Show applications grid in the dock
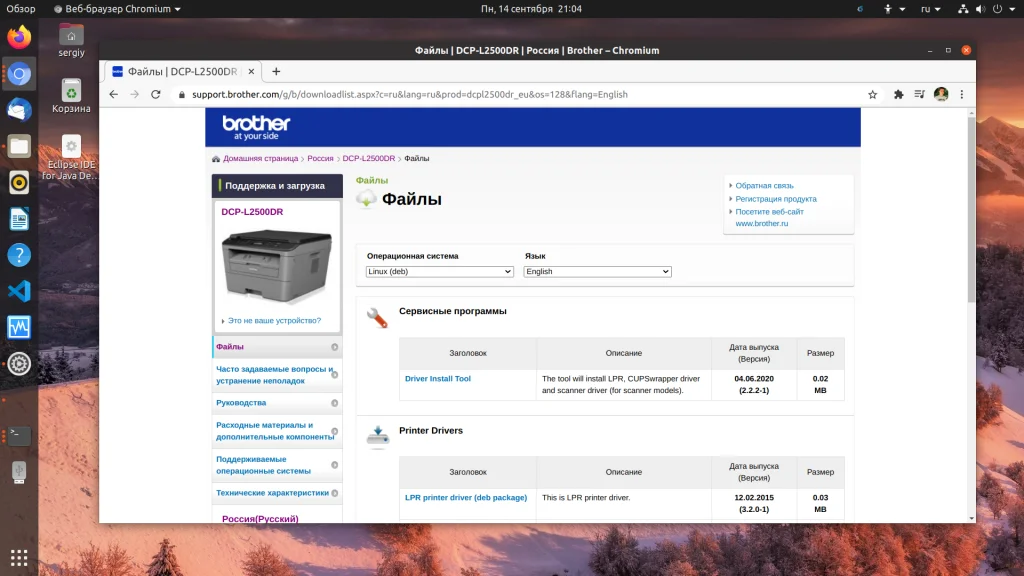1024x576 pixels. coord(19,556)
